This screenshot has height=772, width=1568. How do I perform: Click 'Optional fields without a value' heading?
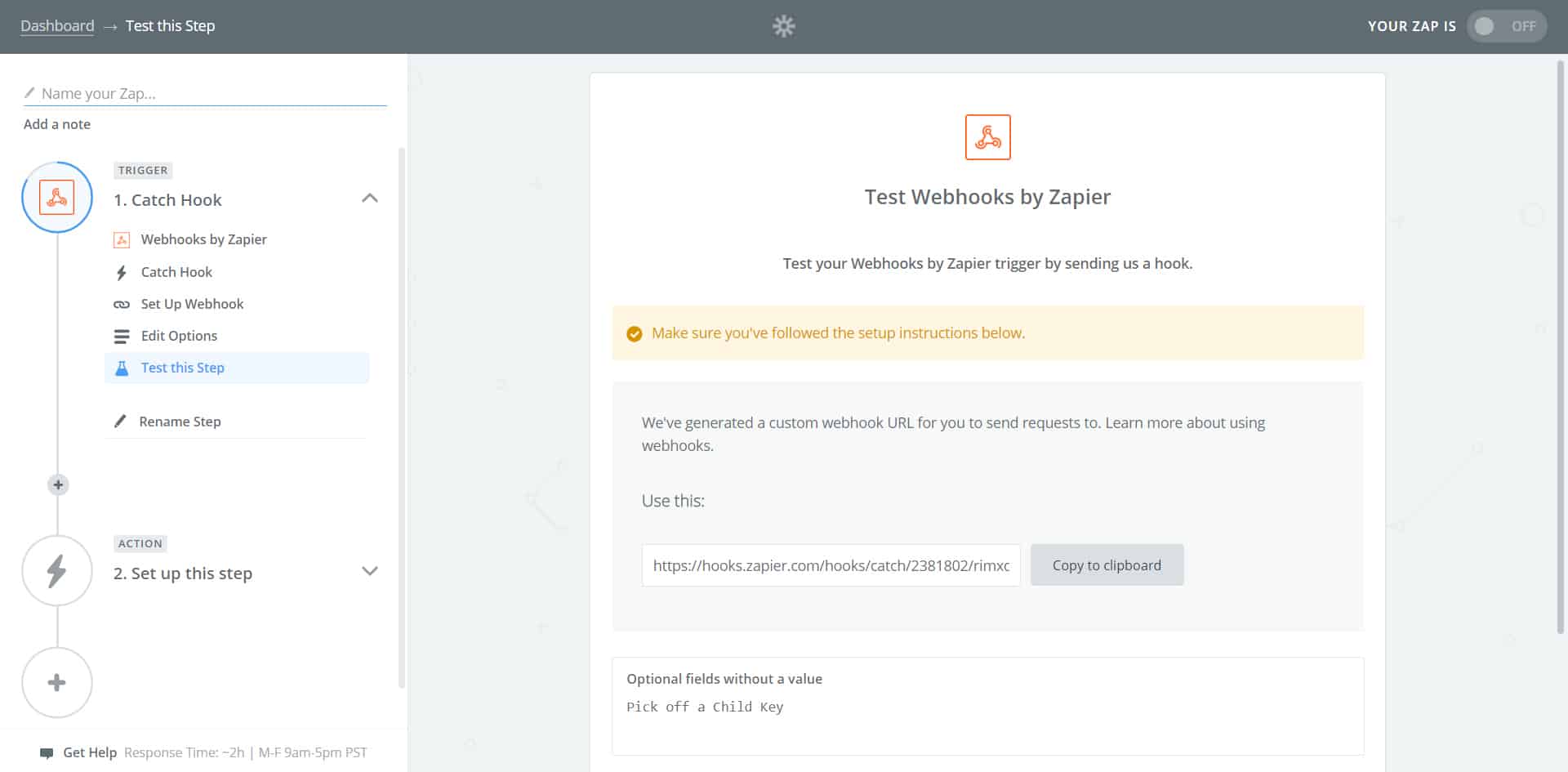[724, 679]
